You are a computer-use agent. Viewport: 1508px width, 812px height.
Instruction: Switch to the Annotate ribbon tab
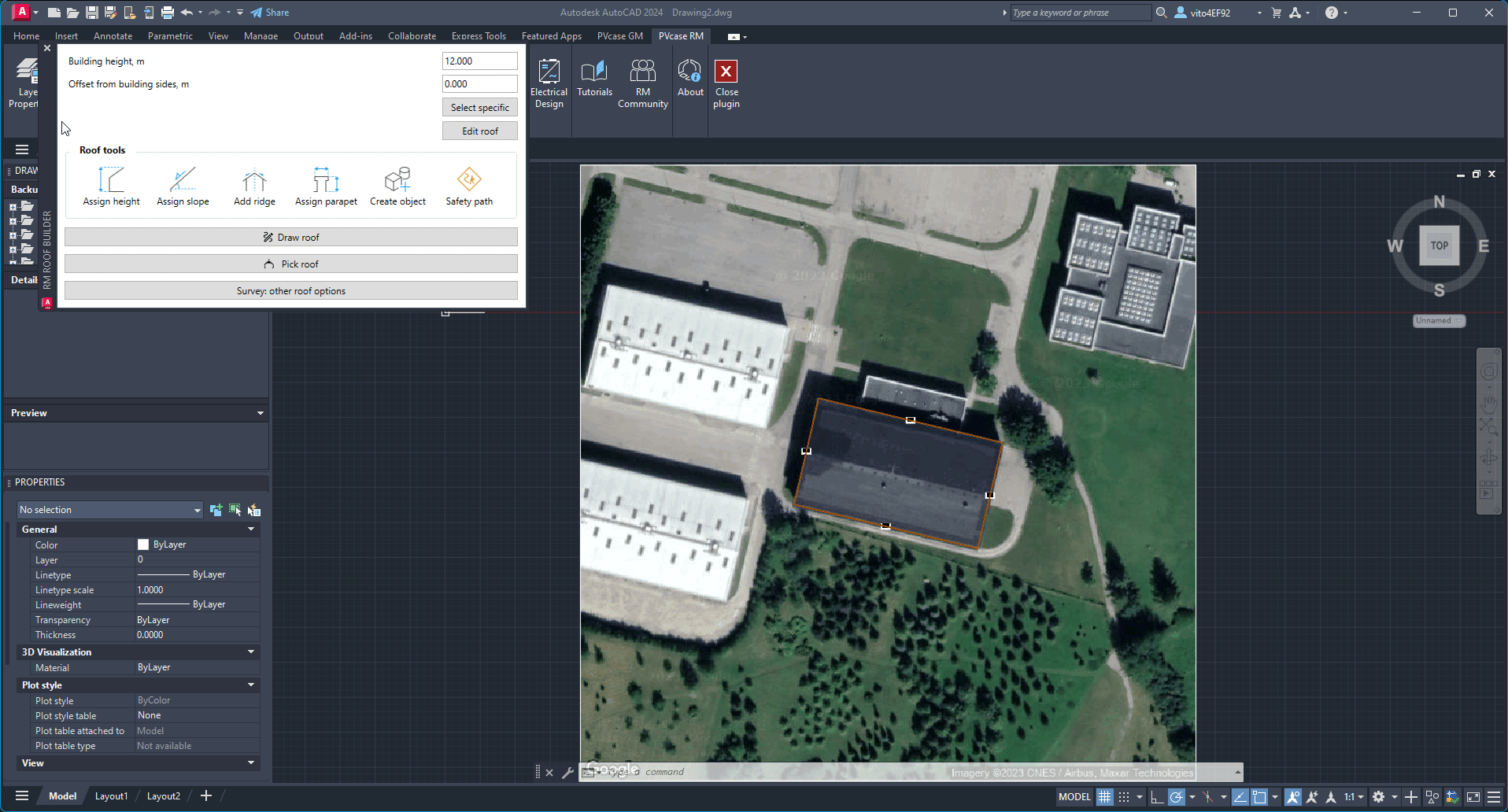(113, 36)
